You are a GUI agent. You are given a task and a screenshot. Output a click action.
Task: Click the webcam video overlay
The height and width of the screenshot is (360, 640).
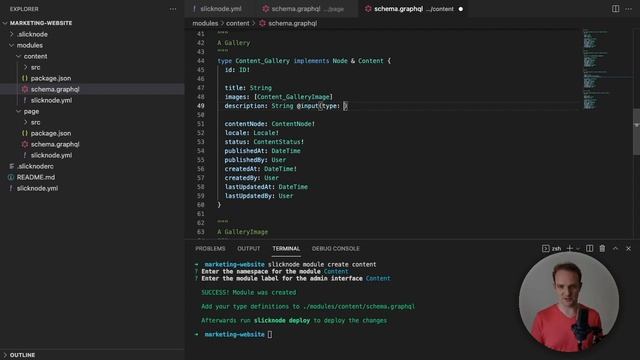click(569, 302)
